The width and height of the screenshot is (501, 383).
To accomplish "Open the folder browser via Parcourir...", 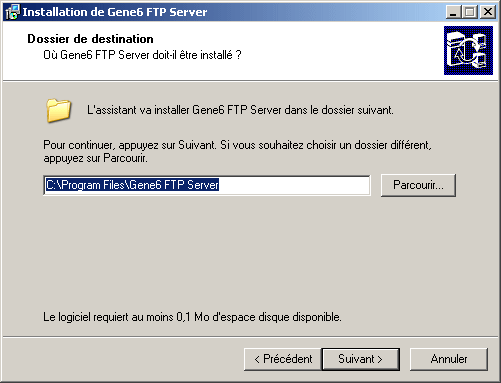I will tap(418, 185).
